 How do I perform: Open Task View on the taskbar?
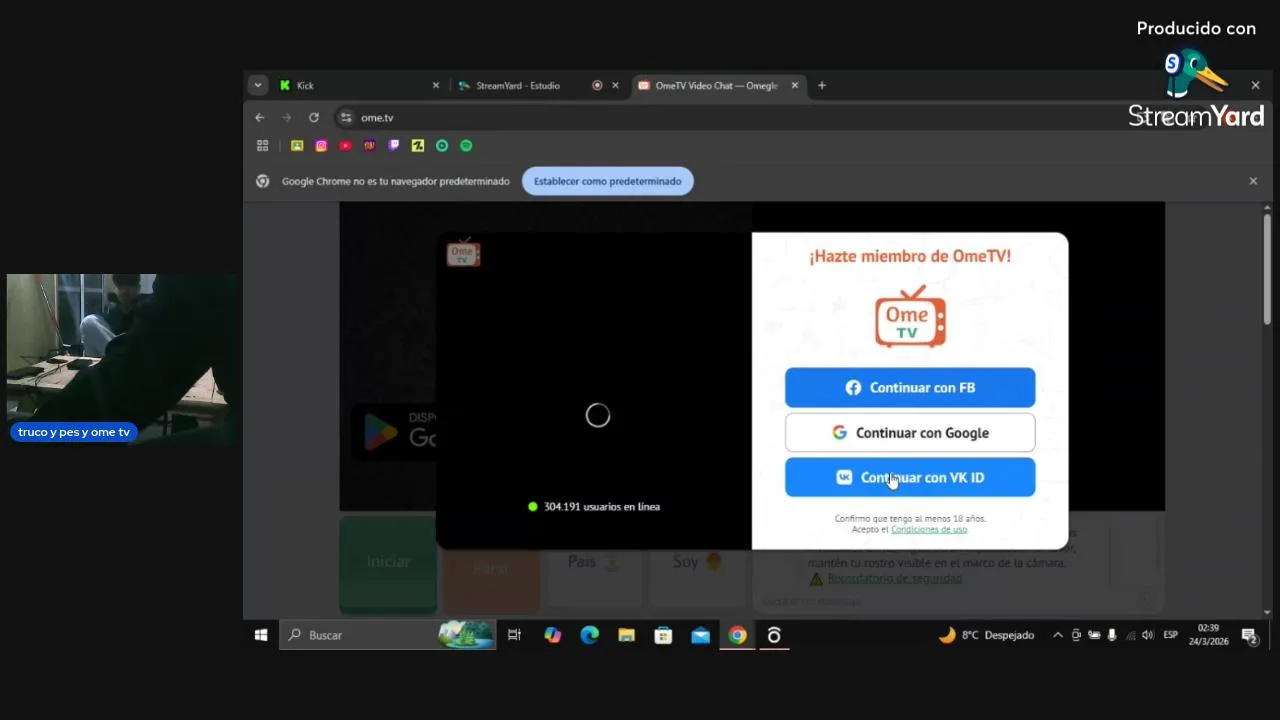click(x=514, y=635)
